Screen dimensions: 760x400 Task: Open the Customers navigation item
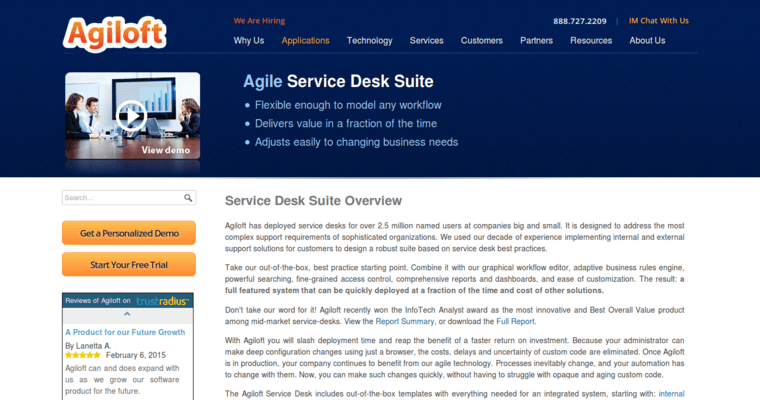click(481, 41)
